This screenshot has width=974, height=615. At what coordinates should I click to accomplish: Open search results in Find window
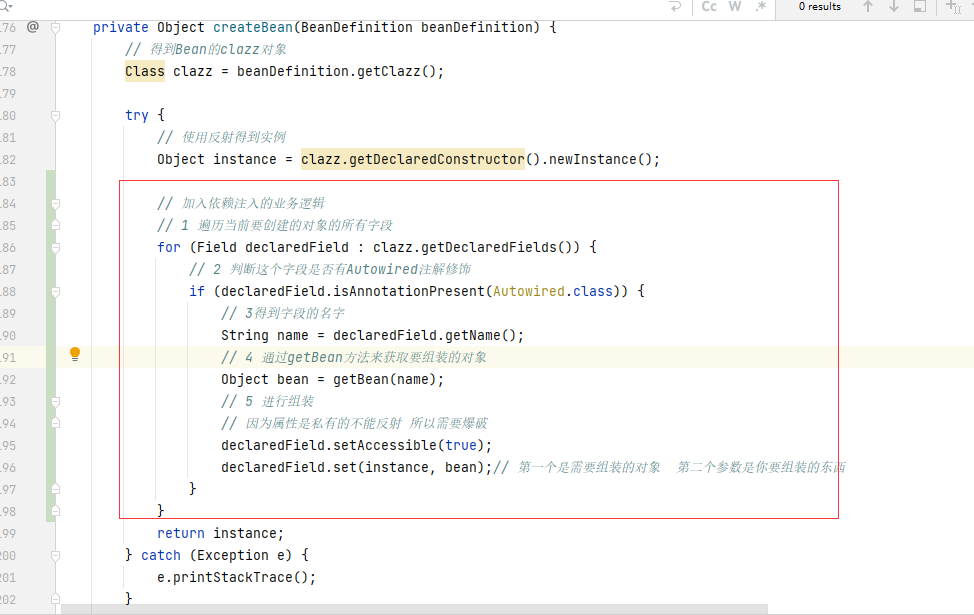[x=919, y=7]
